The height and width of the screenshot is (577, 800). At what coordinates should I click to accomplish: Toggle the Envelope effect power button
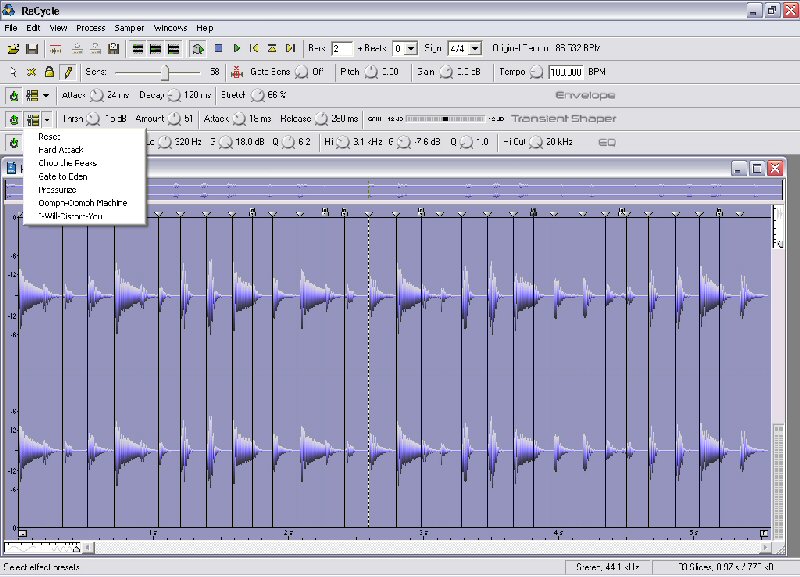coord(13,96)
